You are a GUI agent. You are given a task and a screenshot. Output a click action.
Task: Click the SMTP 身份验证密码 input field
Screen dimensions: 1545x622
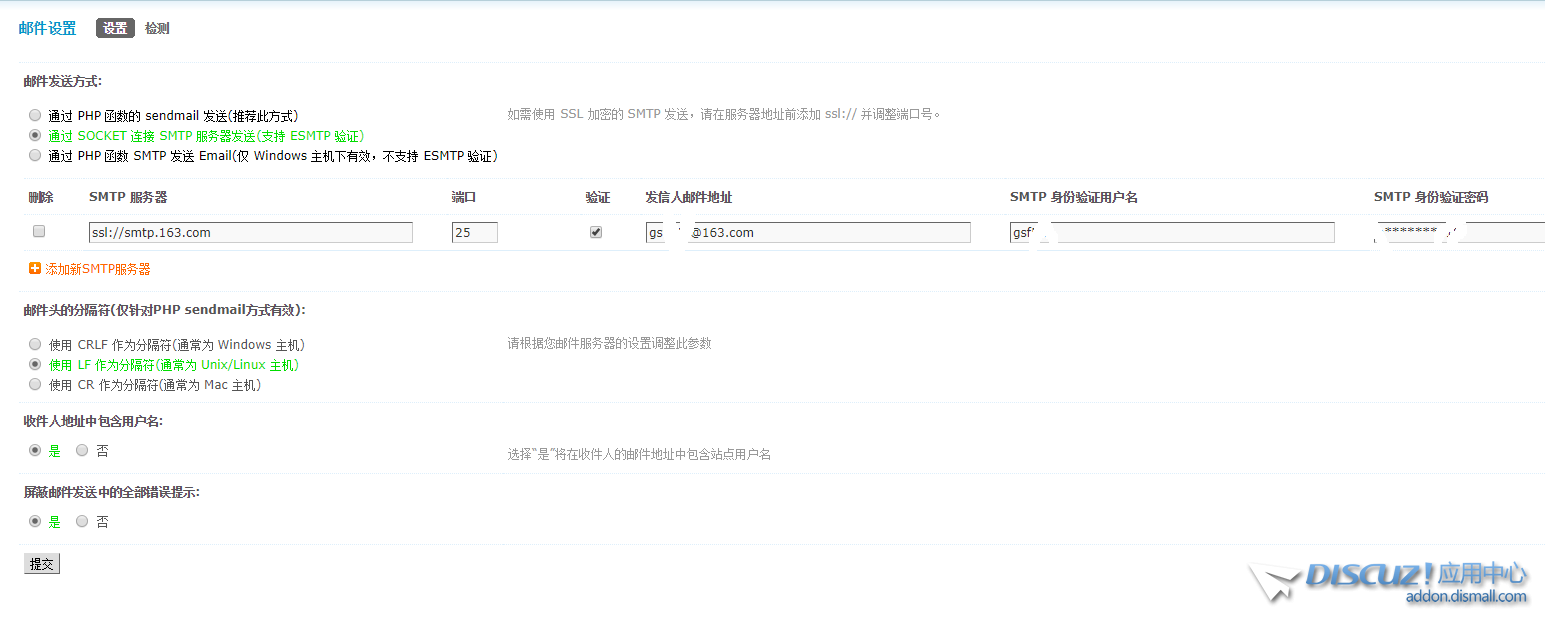pos(1459,232)
